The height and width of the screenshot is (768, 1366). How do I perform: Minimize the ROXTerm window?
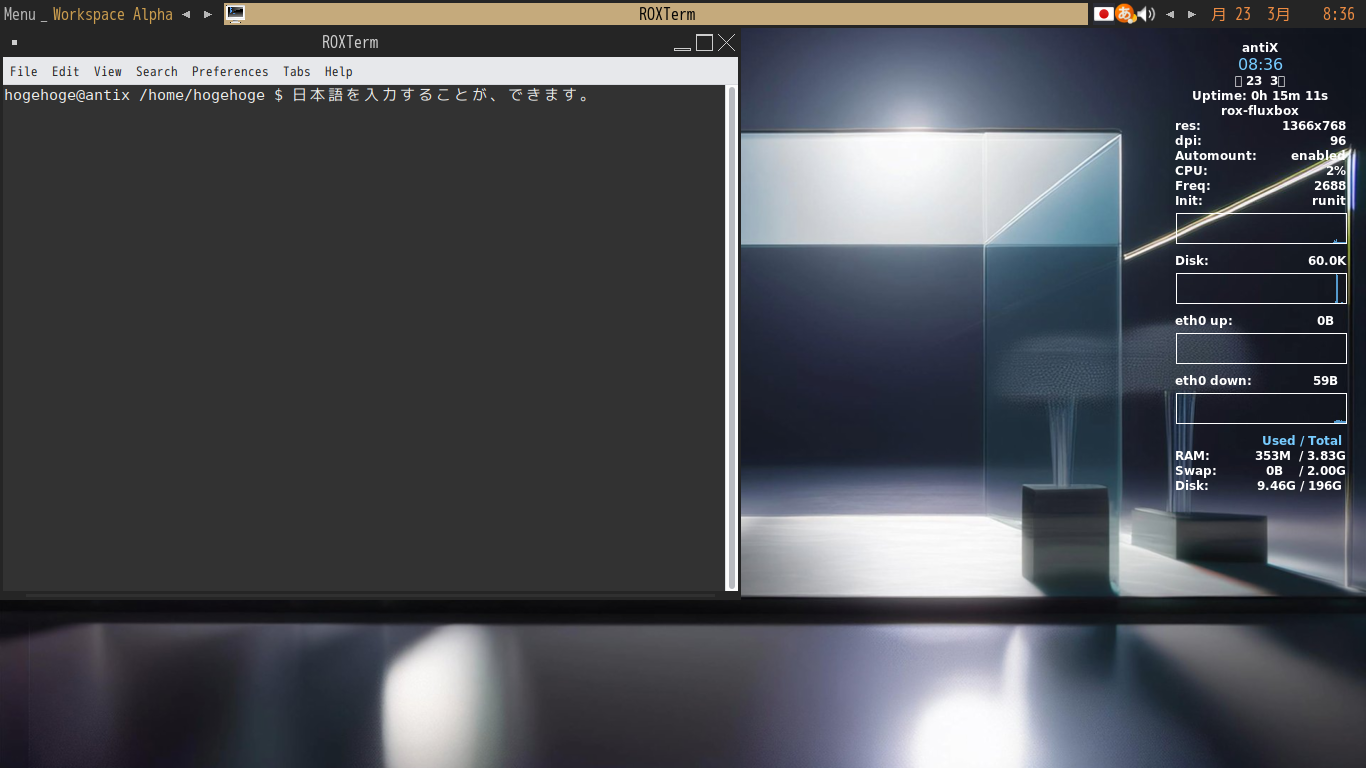point(683,42)
